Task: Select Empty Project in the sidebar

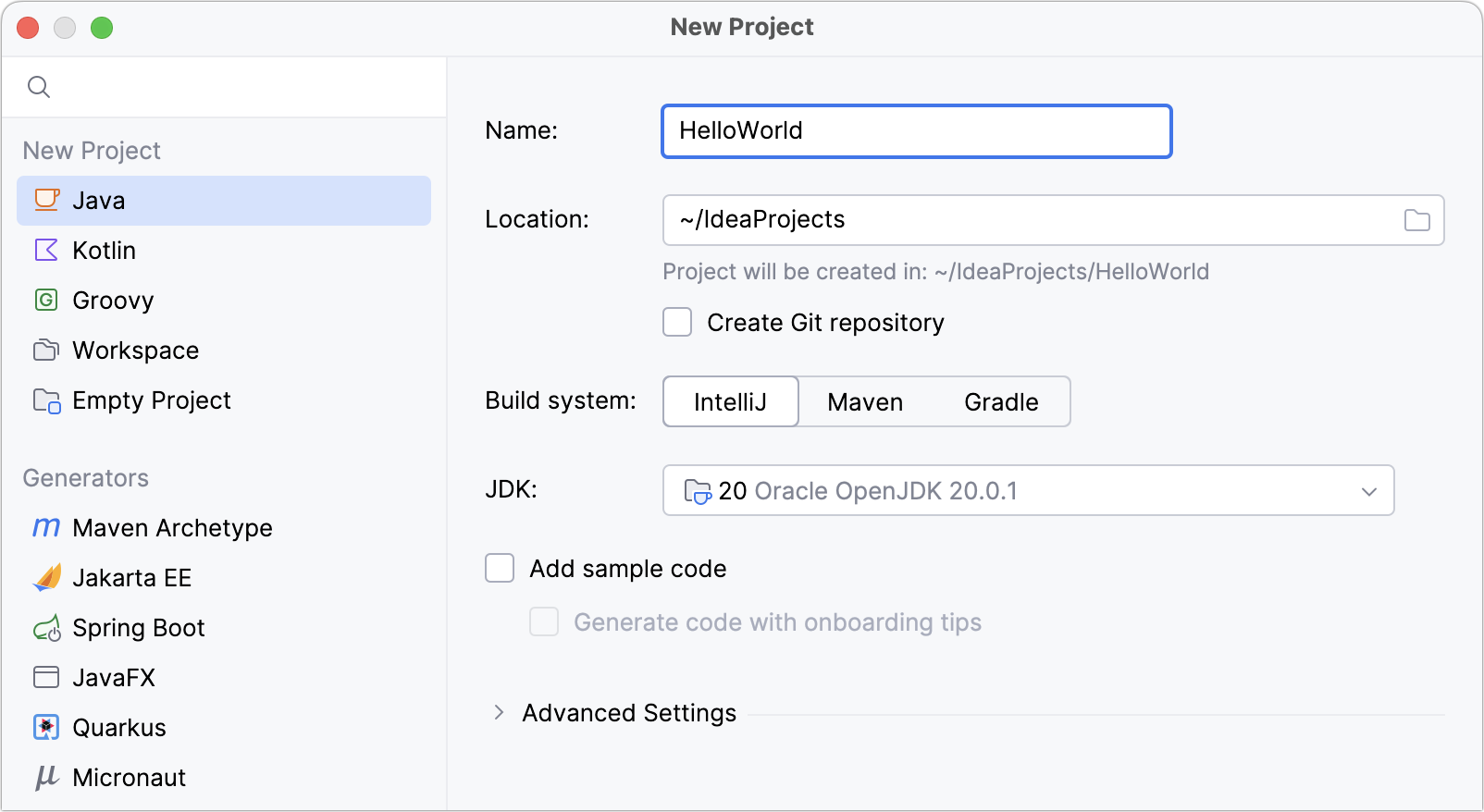Action: [152, 400]
